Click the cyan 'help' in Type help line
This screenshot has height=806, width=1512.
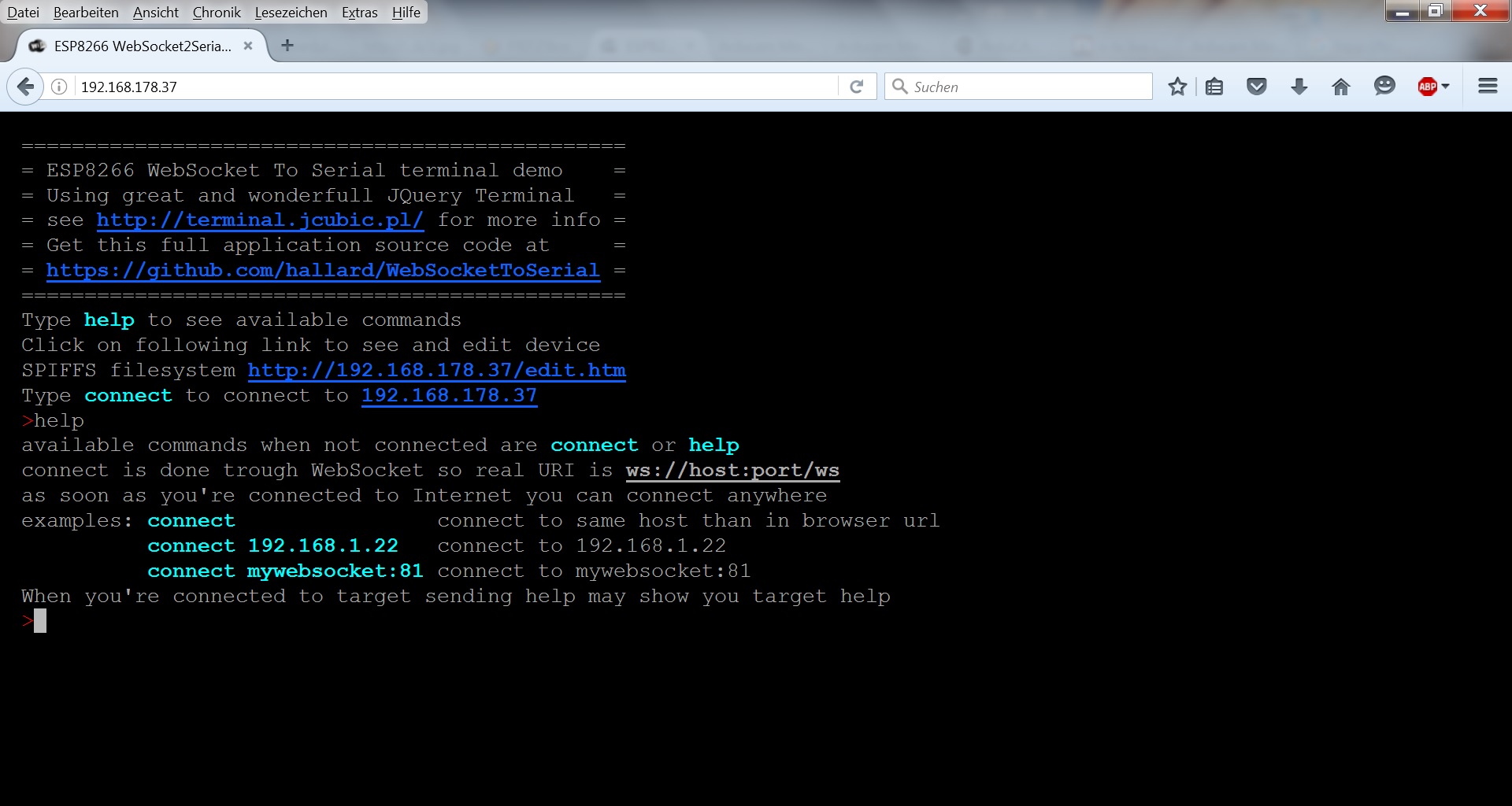pos(109,320)
